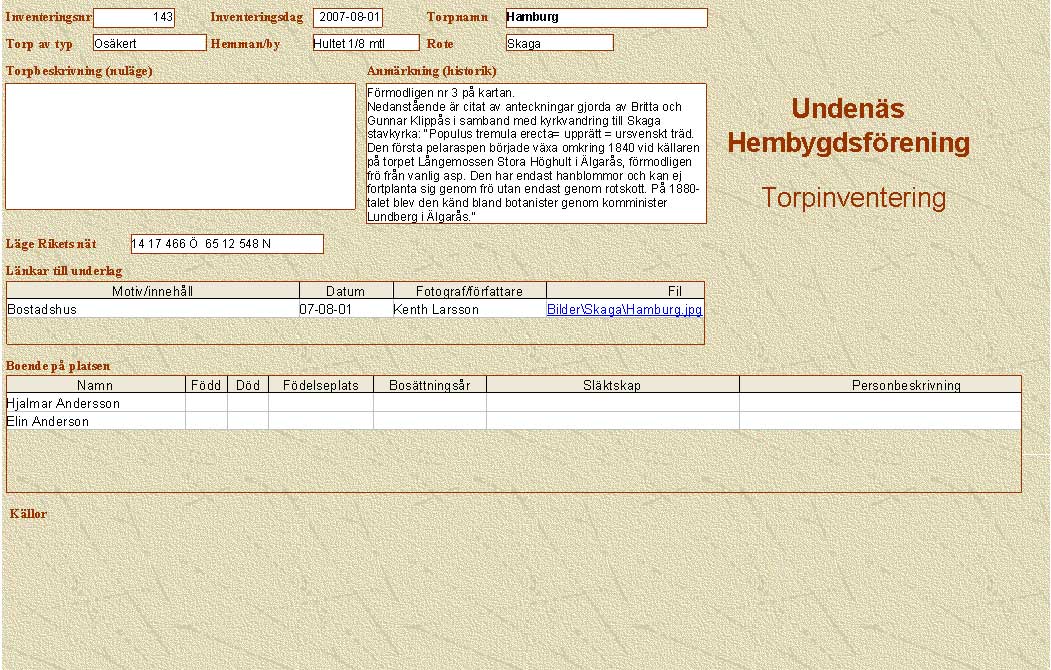Screen dimensions: 1051x670
Task: Click the Datum column header
Action: [345, 291]
